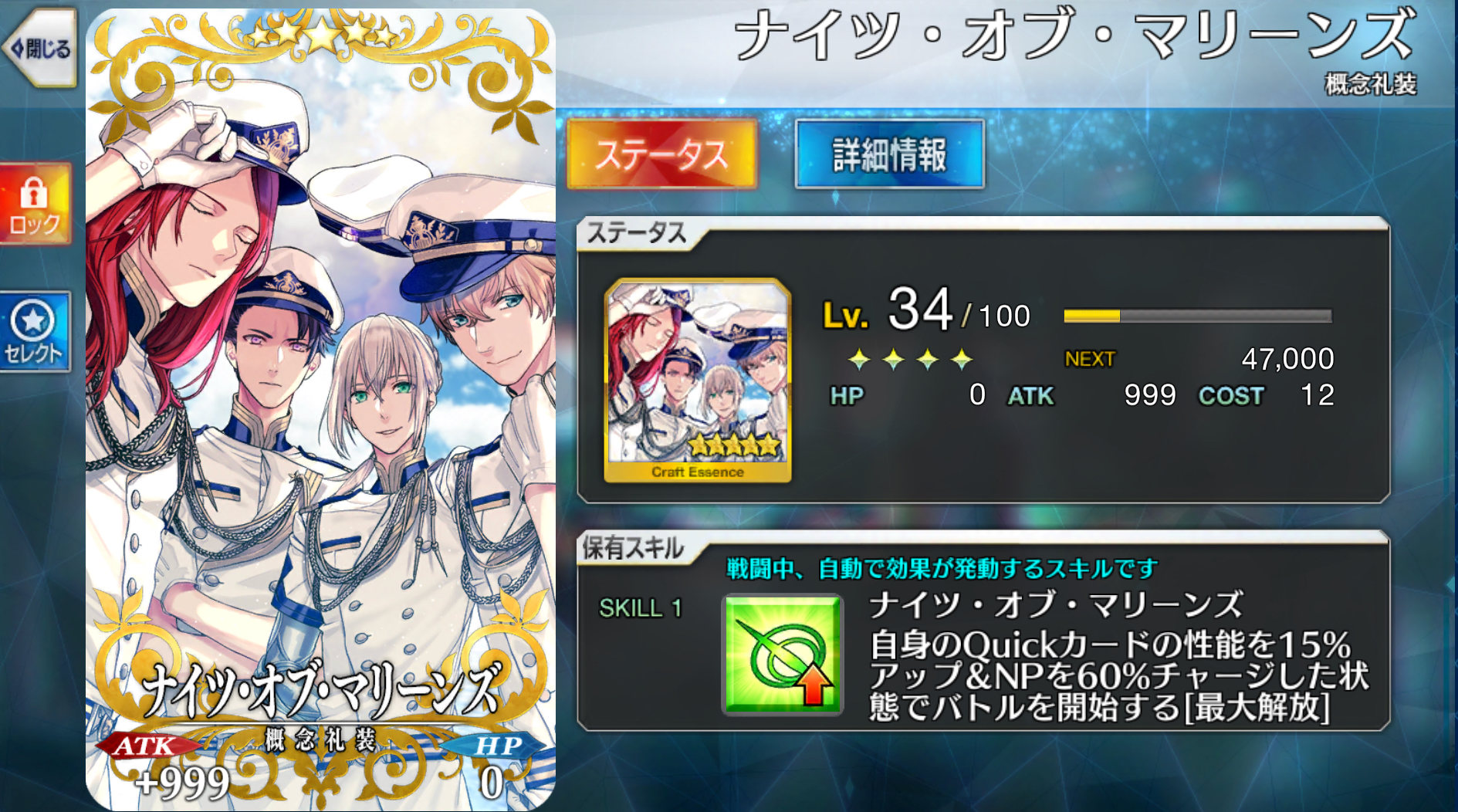Tap the NEXT 47,000 experience value
Screen dimensions: 1458x812
[x=1287, y=359]
